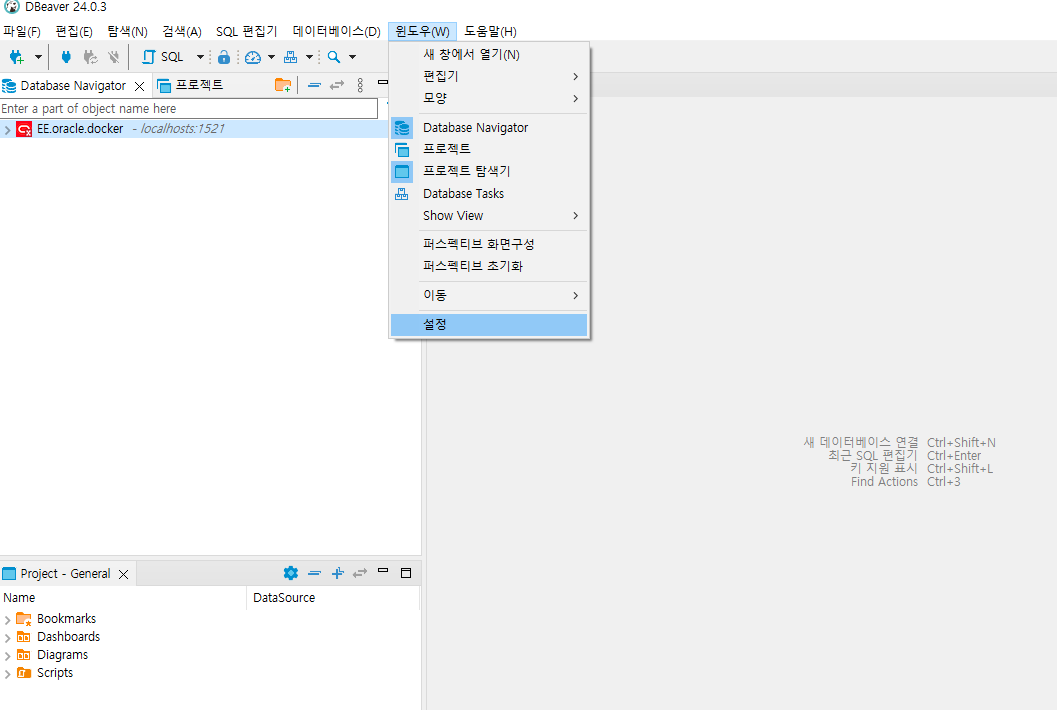The width and height of the screenshot is (1057, 710).
Task: Expand the EE.oracle.docker connection node
Action: click(x=7, y=129)
